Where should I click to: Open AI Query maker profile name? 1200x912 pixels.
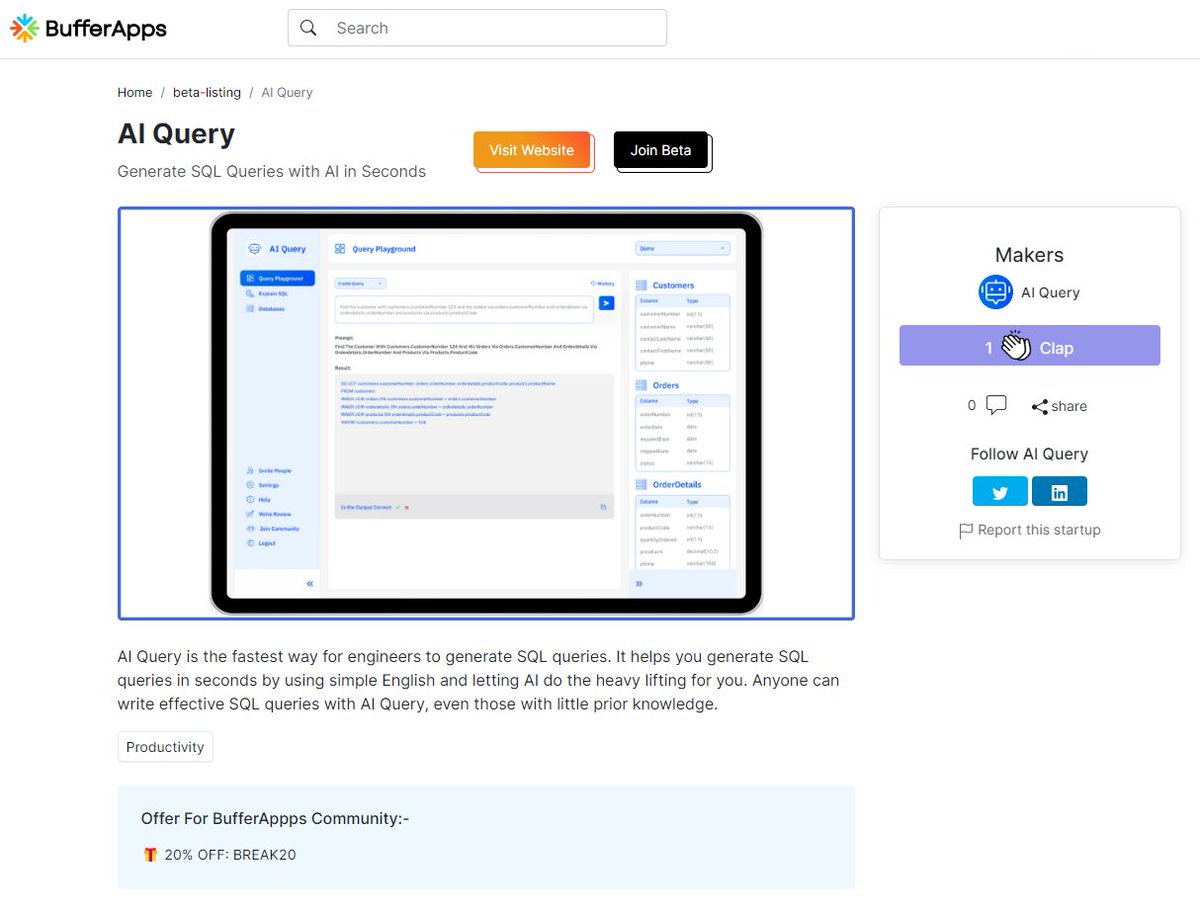1050,293
